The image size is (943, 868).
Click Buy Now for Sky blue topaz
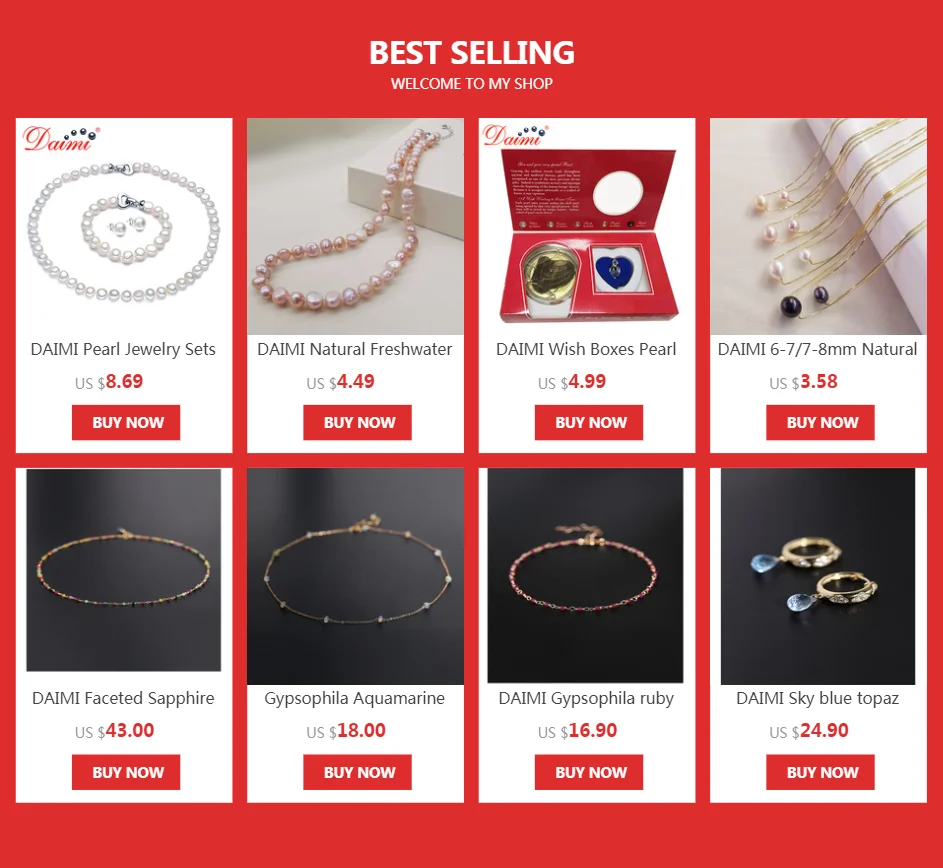click(820, 772)
